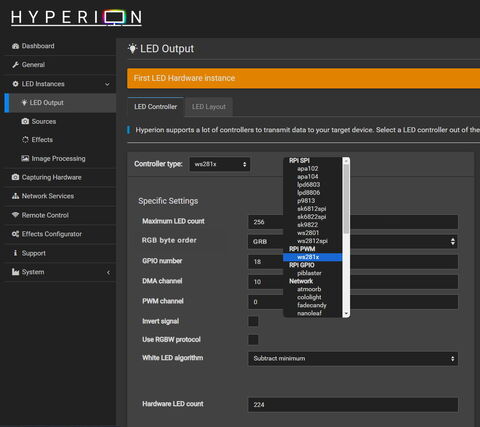The width and height of the screenshot is (480, 427).
Task: Click the Hardware LED count field
Action: click(x=353, y=405)
